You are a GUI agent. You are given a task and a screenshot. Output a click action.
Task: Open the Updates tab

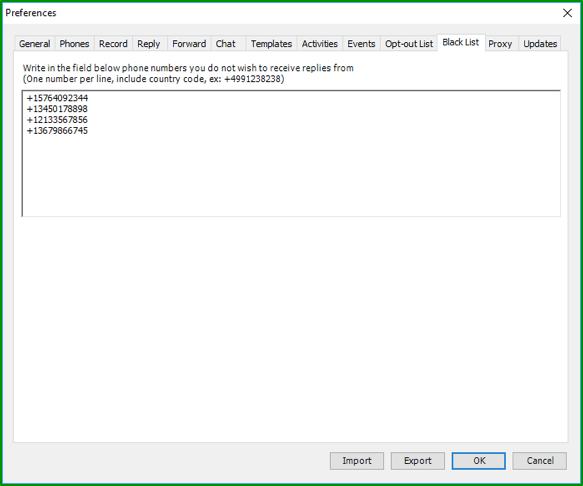540,44
